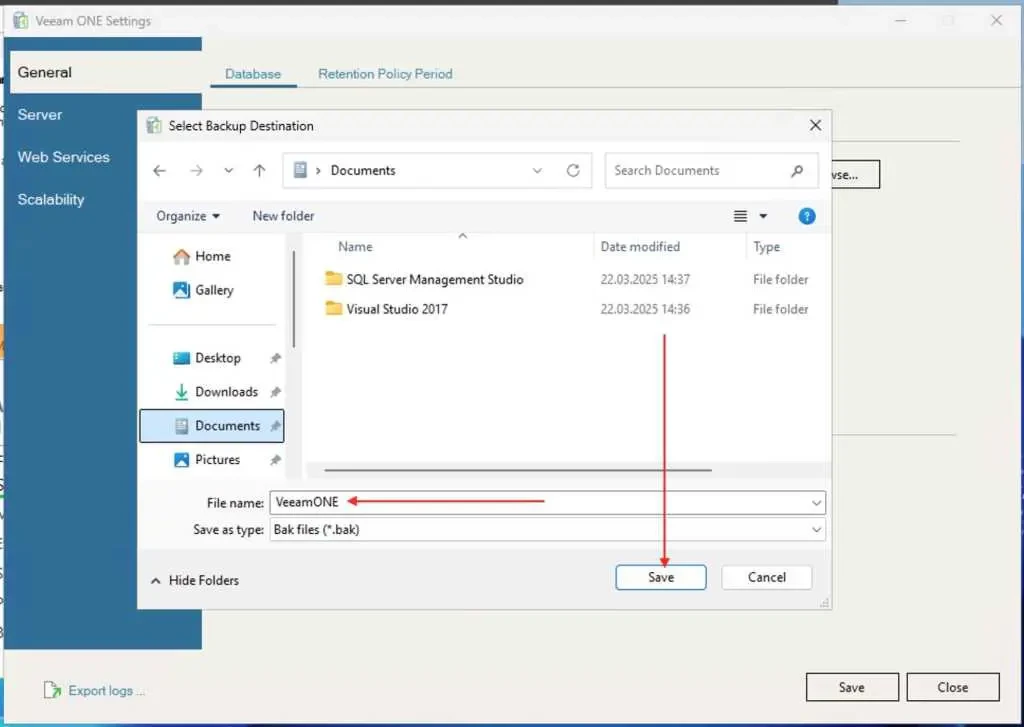
Task: Go back using the left arrow
Action: (159, 170)
